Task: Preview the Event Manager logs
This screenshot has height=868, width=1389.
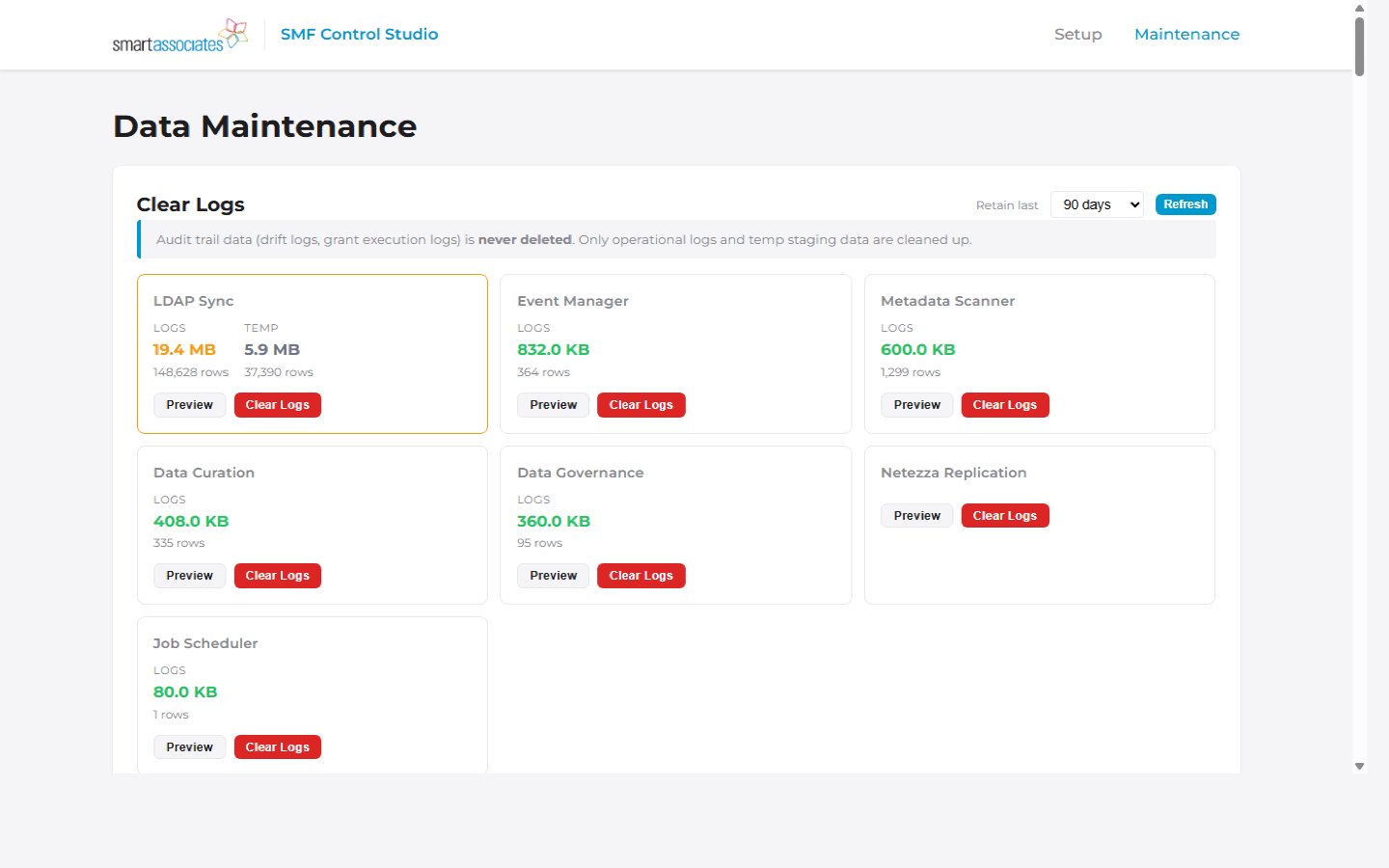Action: click(553, 405)
